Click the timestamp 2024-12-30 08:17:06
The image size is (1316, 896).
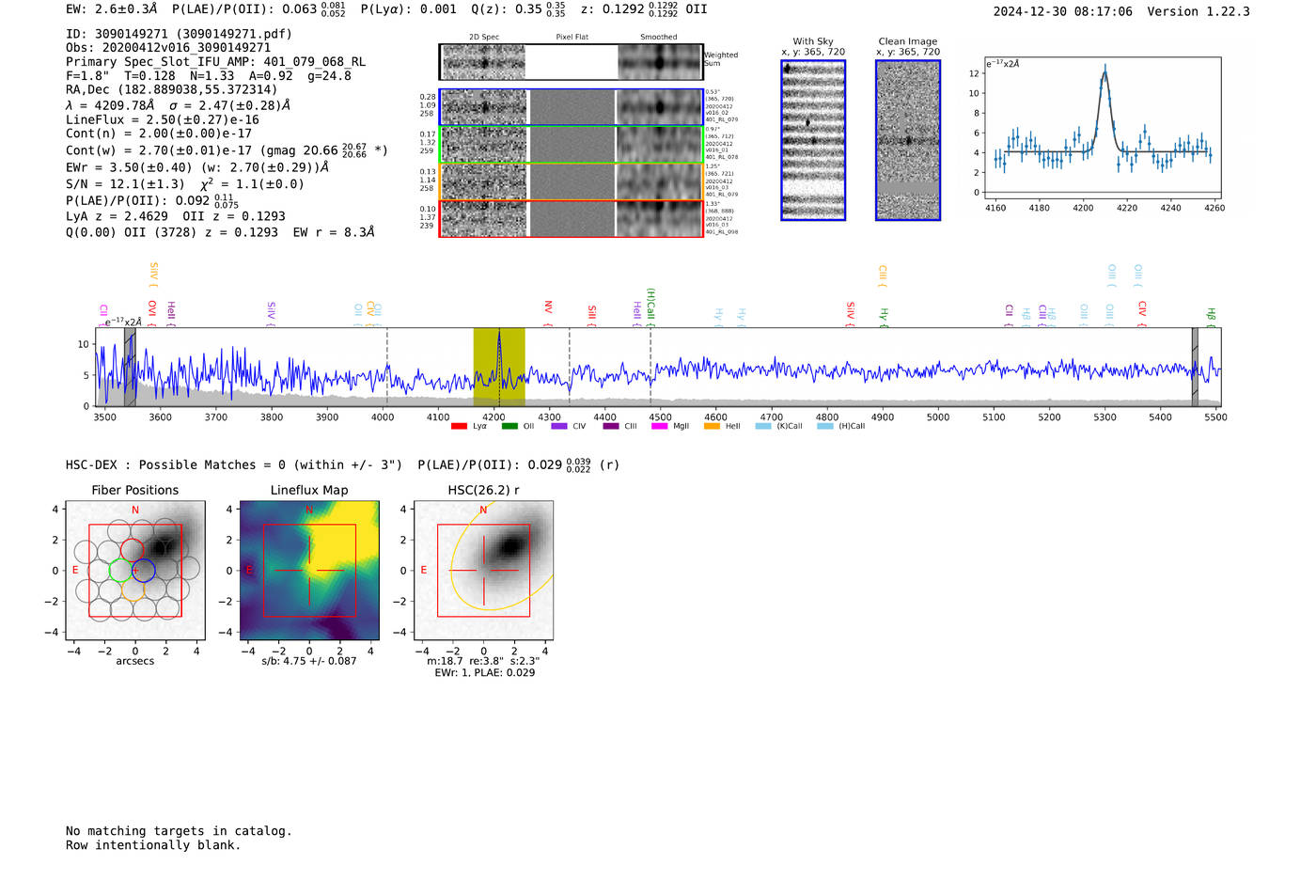tap(1063, 11)
